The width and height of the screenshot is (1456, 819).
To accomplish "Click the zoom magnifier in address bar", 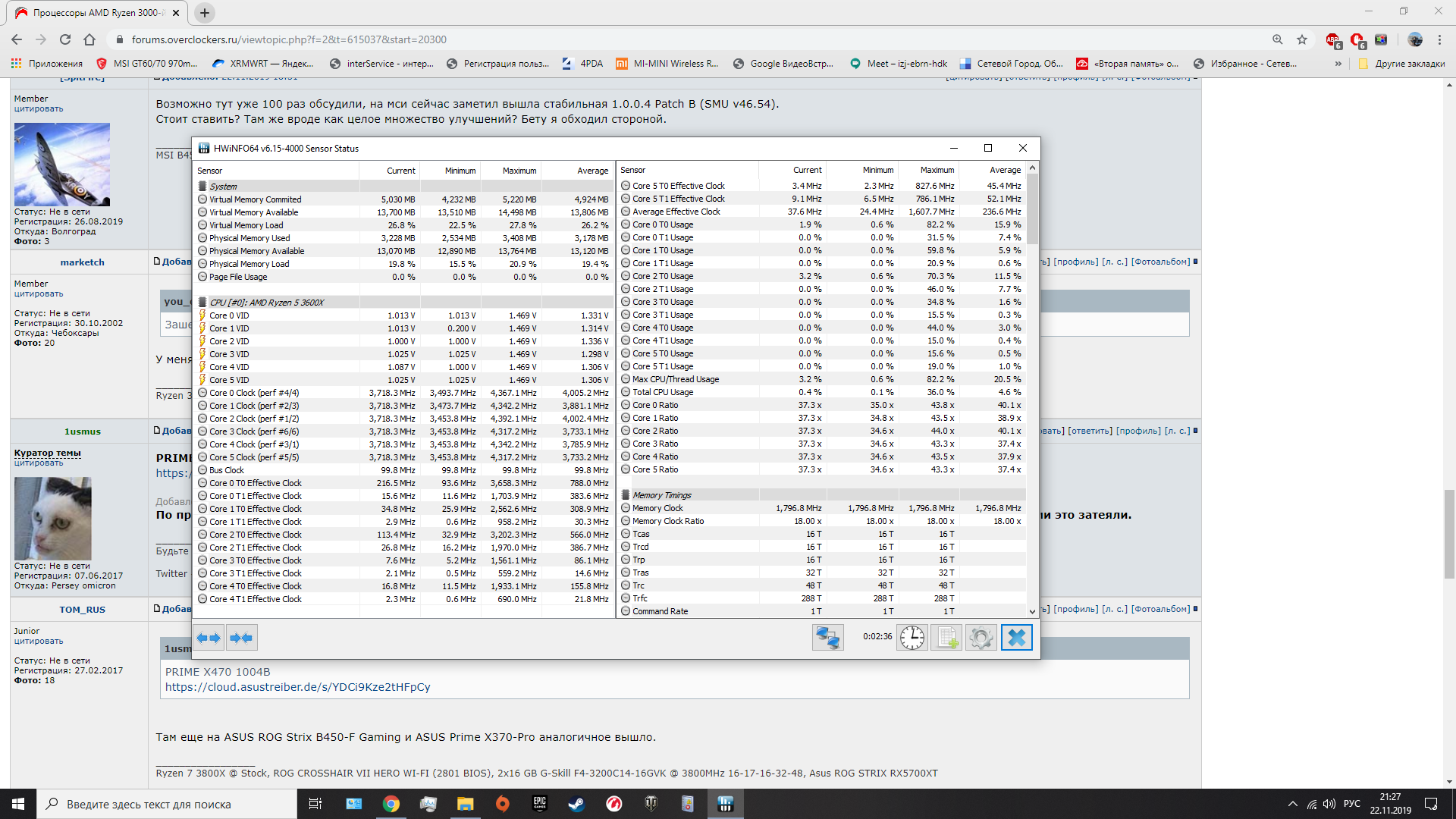I will tap(1278, 39).
